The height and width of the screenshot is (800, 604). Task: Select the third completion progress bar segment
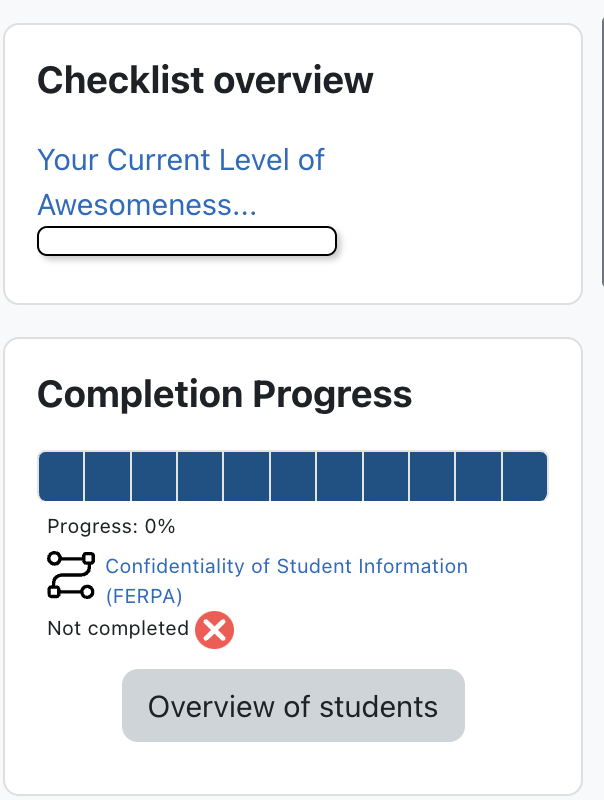click(154, 476)
